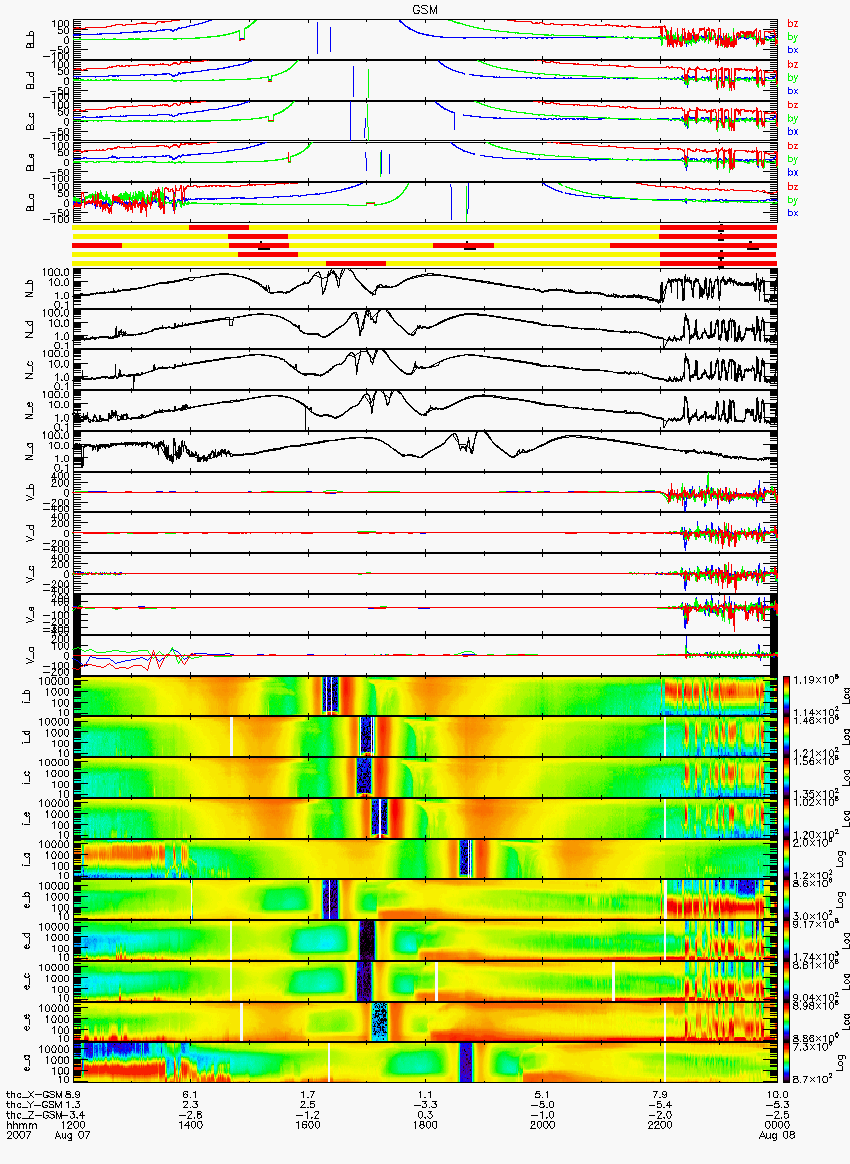Click the GSM title at the top
The width and height of the screenshot is (850, 1164).
[424, 9]
